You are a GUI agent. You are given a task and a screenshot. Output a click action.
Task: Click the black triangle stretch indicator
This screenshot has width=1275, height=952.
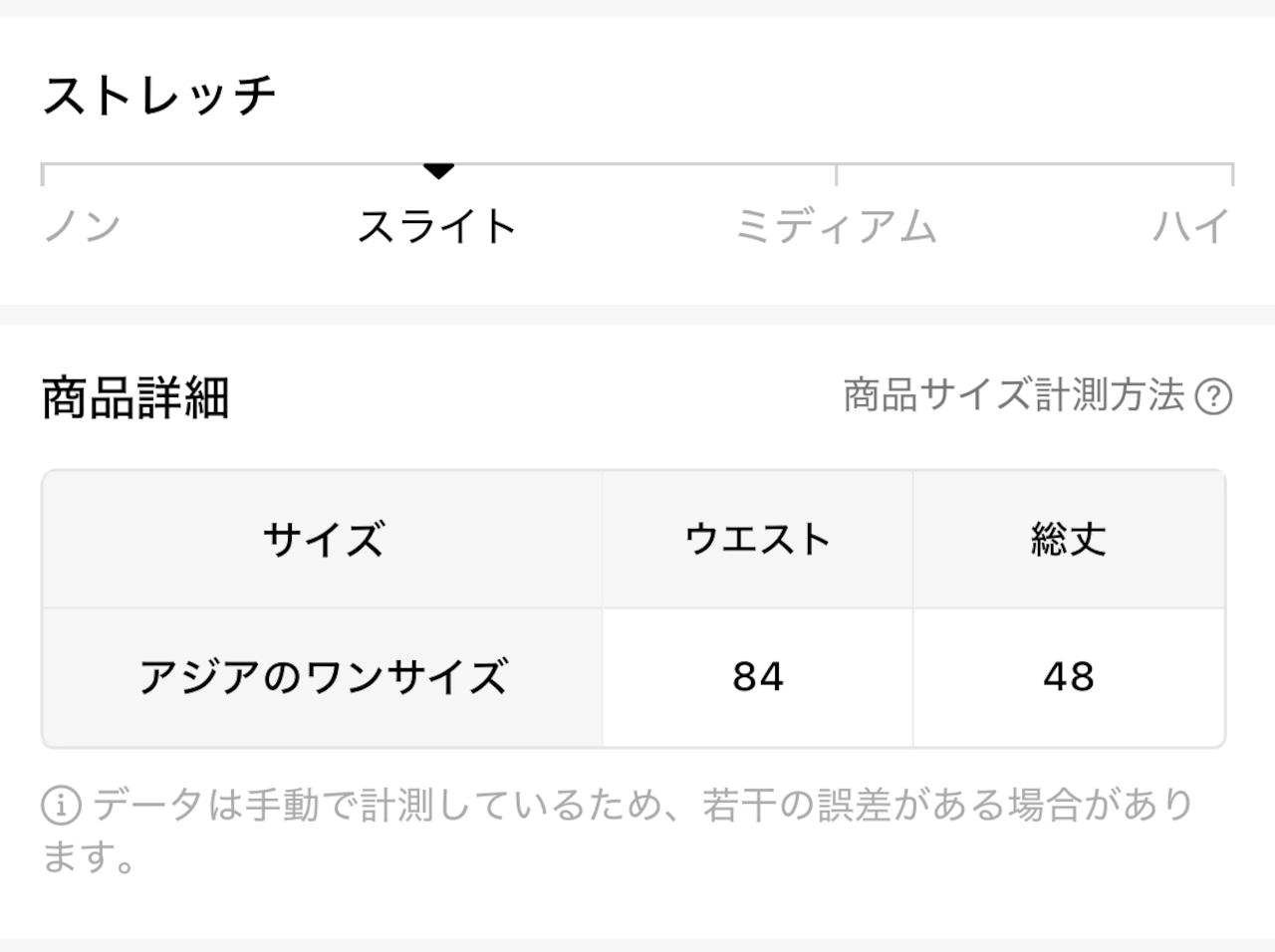(438, 171)
